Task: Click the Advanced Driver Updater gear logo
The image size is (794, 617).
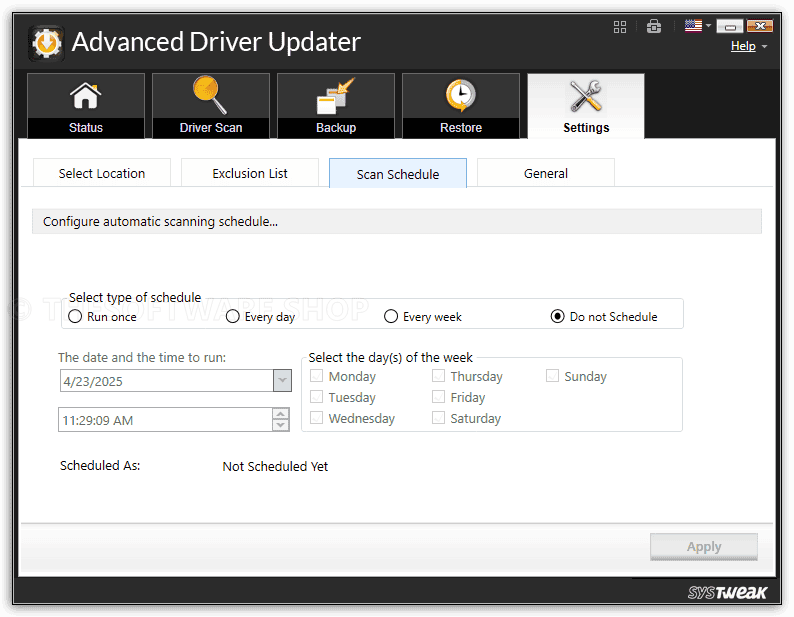Action: (x=46, y=43)
